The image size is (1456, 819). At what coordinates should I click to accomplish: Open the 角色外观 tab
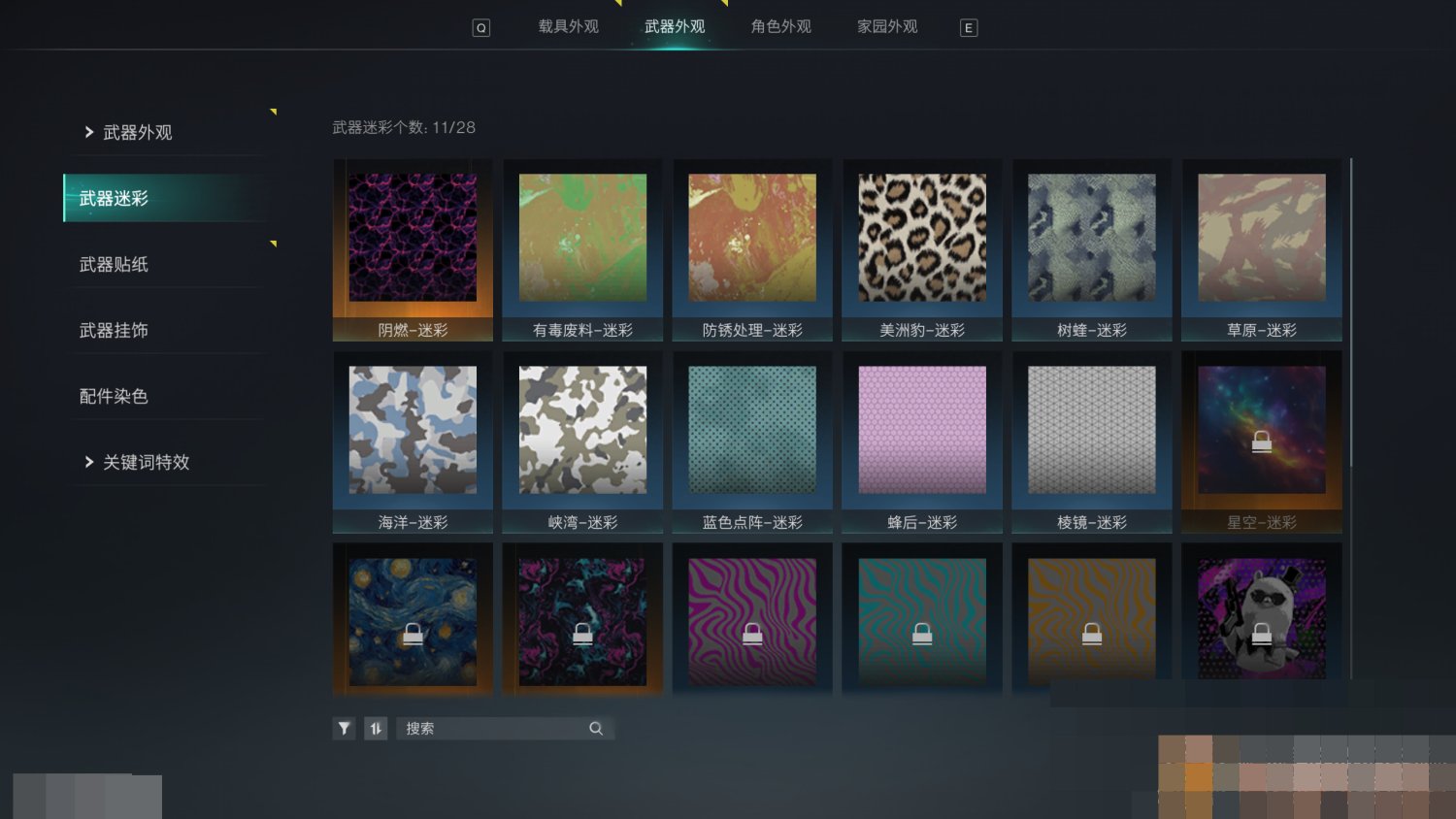pyautogui.click(x=781, y=27)
